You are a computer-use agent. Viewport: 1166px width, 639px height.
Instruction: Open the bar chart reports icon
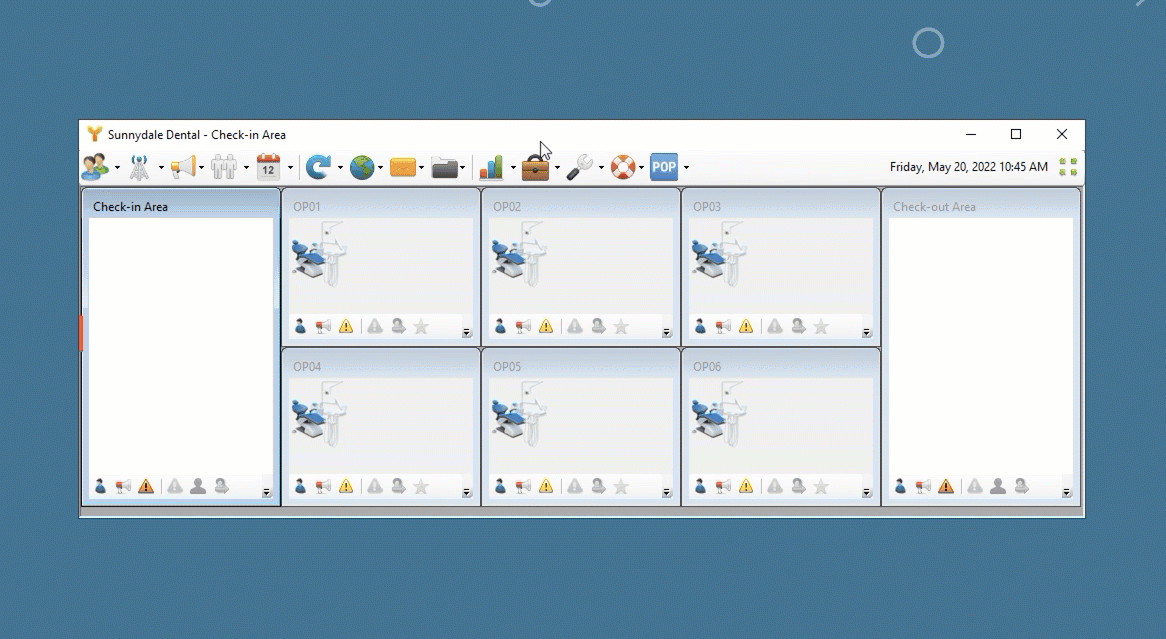pos(491,167)
